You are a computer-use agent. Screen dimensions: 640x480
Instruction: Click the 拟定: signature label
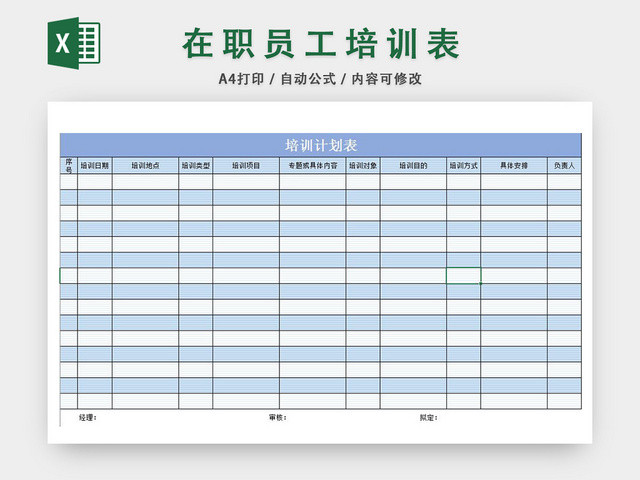(429, 418)
